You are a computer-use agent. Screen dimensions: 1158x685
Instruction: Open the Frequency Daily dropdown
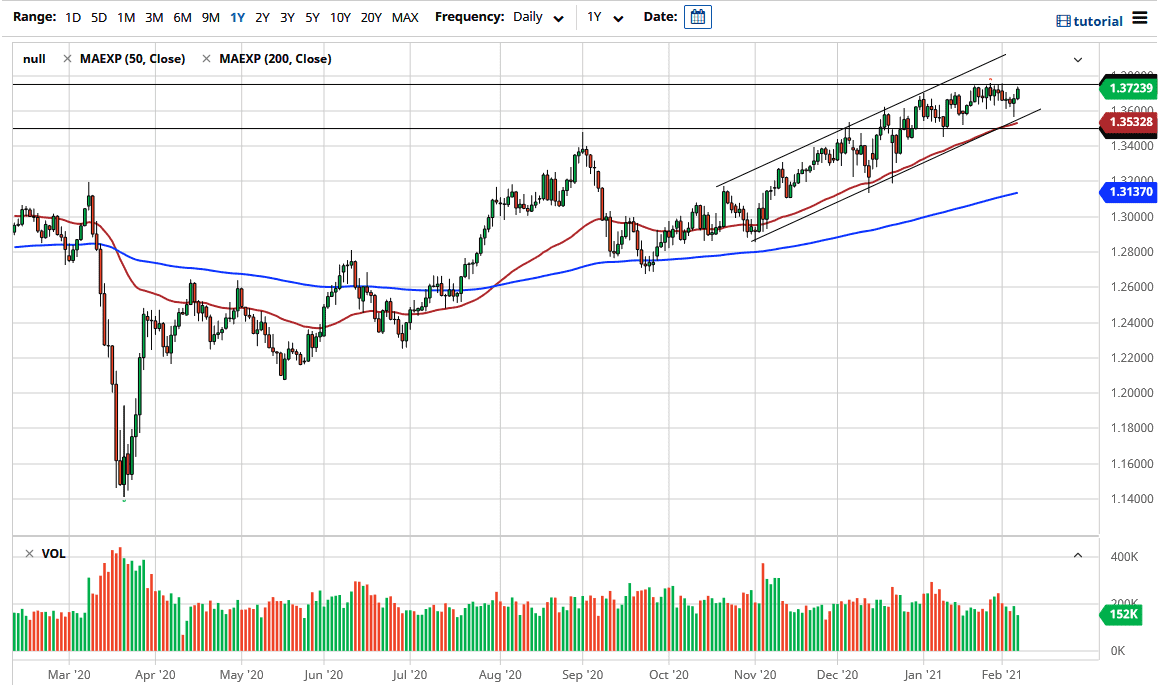pos(539,18)
